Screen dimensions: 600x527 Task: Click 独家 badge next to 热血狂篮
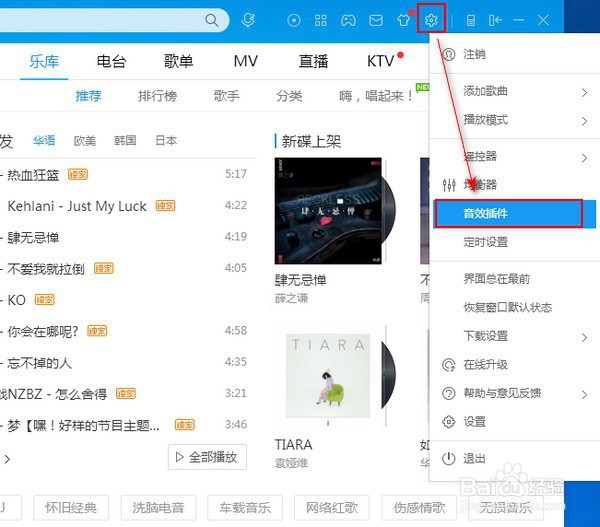point(78,175)
